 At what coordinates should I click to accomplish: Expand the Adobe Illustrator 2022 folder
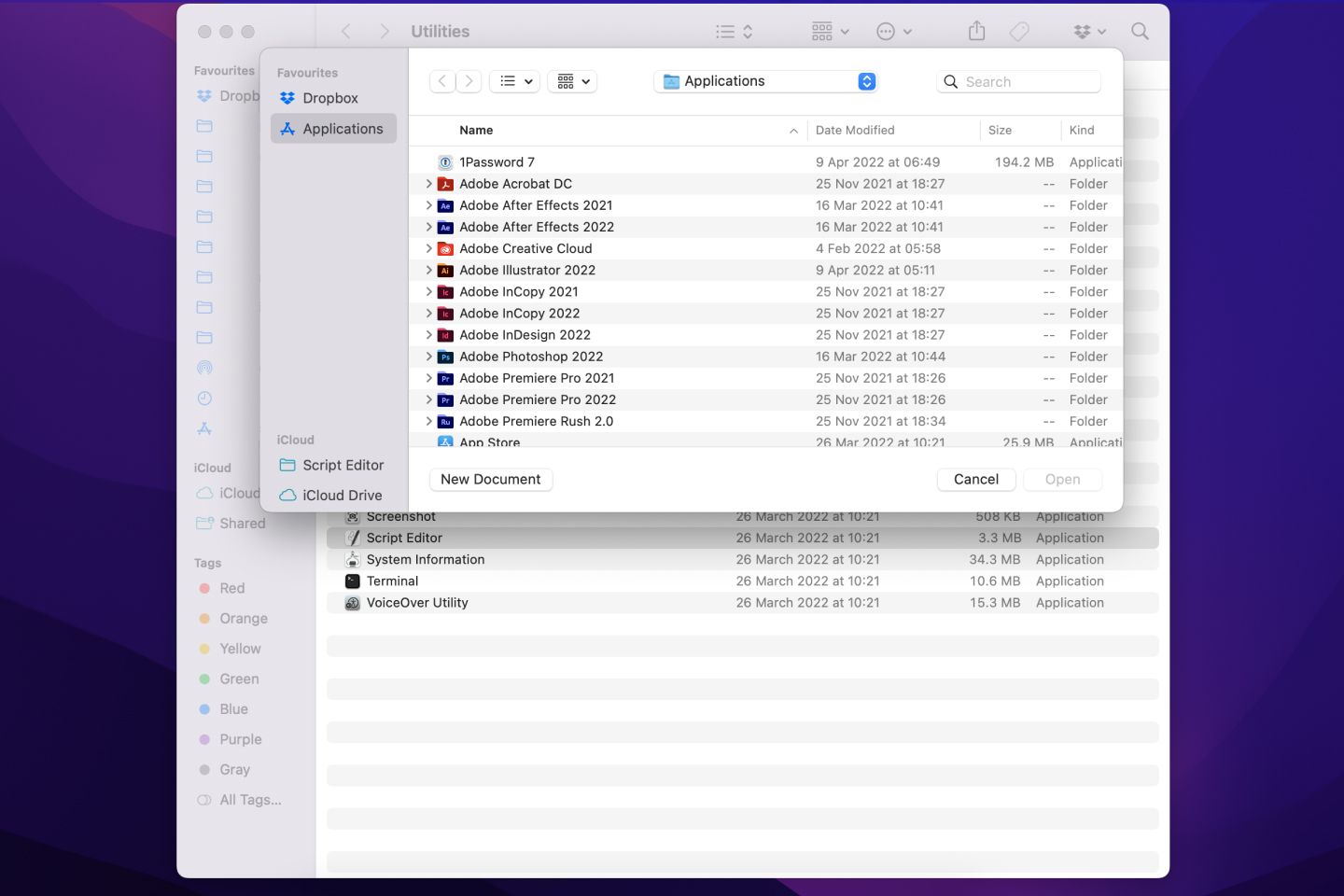pos(428,270)
